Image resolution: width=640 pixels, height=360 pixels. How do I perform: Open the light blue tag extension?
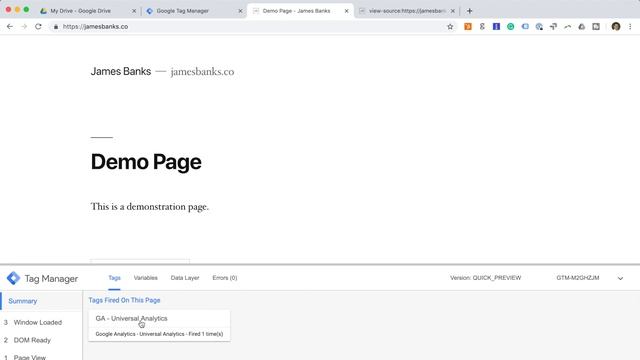pyautogui.click(x=525, y=27)
